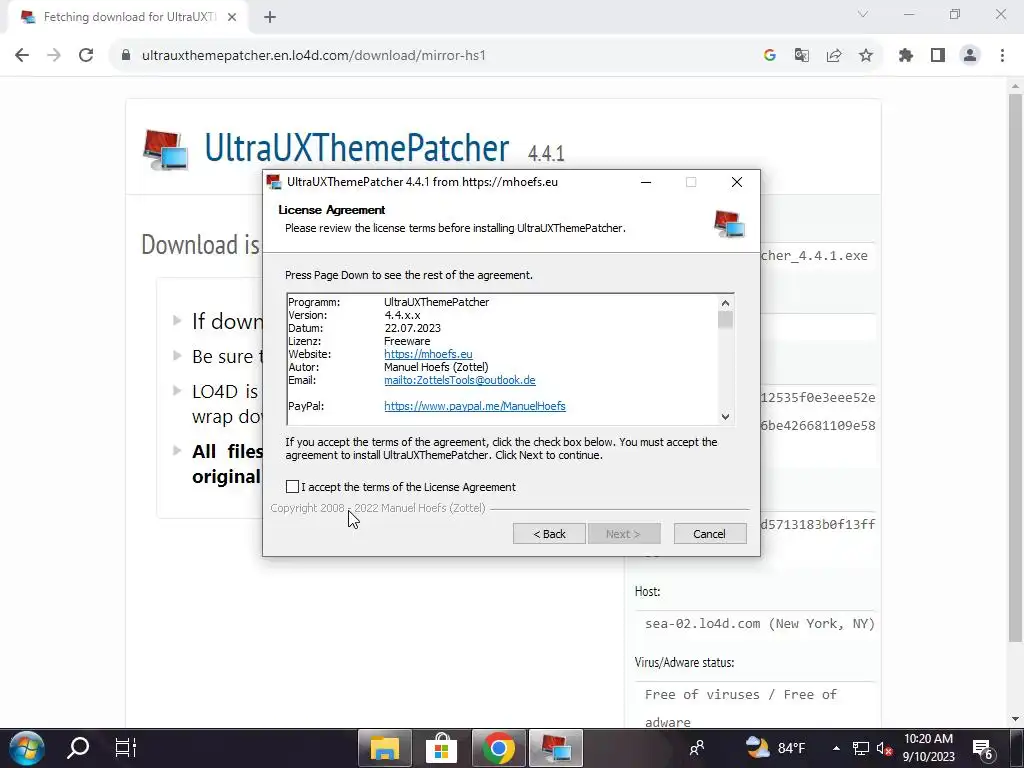The height and width of the screenshot is (768, 1024).
Task: Click the Google icon in address bar
Action: click(x=769, y=56)
